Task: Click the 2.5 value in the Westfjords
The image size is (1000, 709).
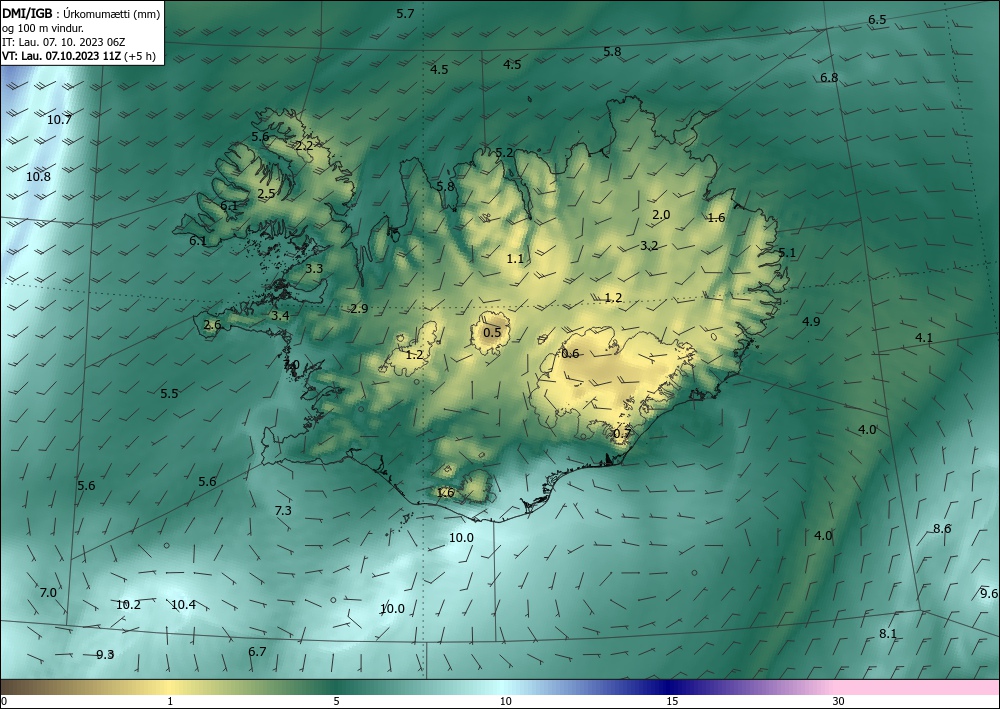Action: [x=266, y=193]
